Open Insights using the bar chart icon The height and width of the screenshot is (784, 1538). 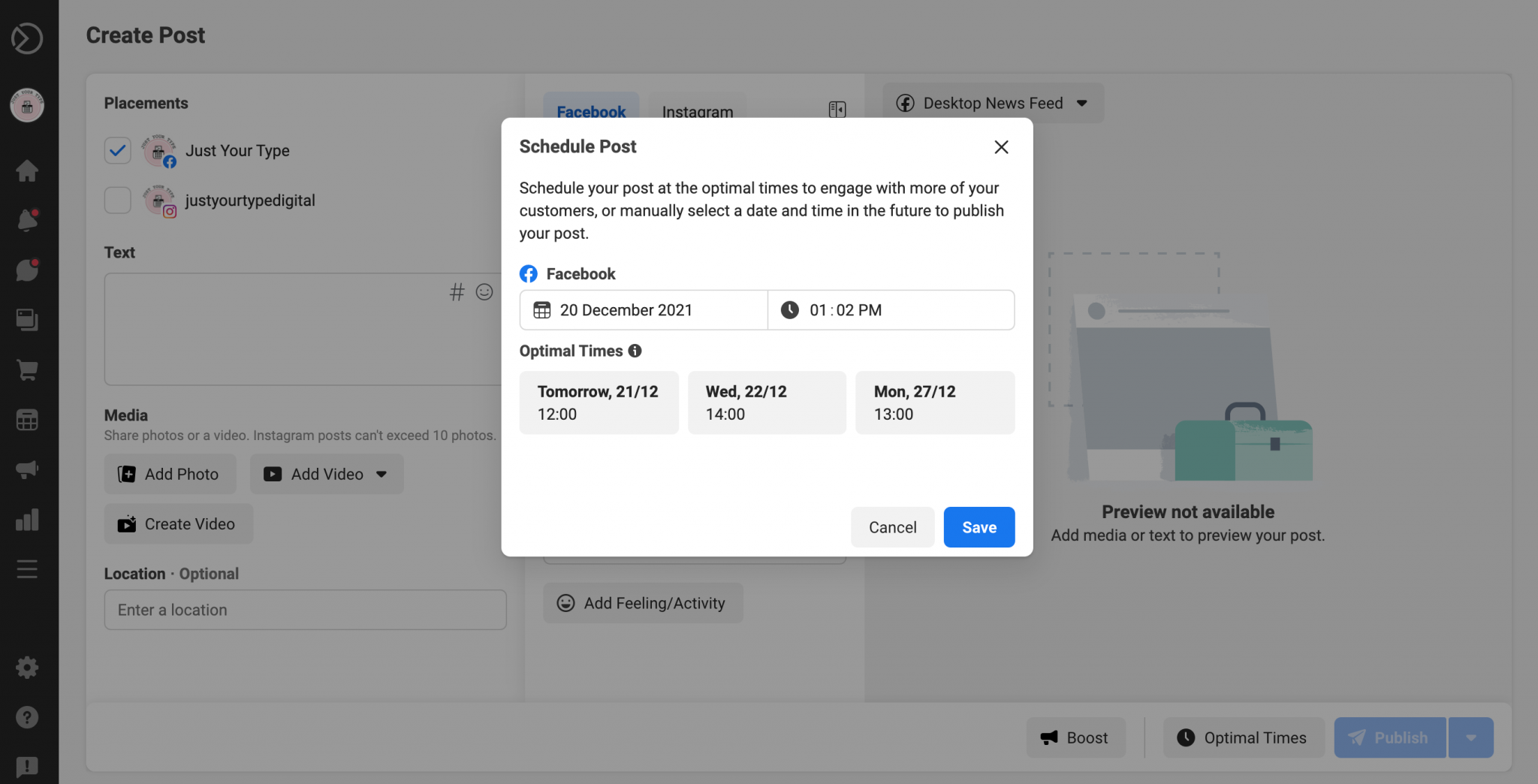(28, 520)
